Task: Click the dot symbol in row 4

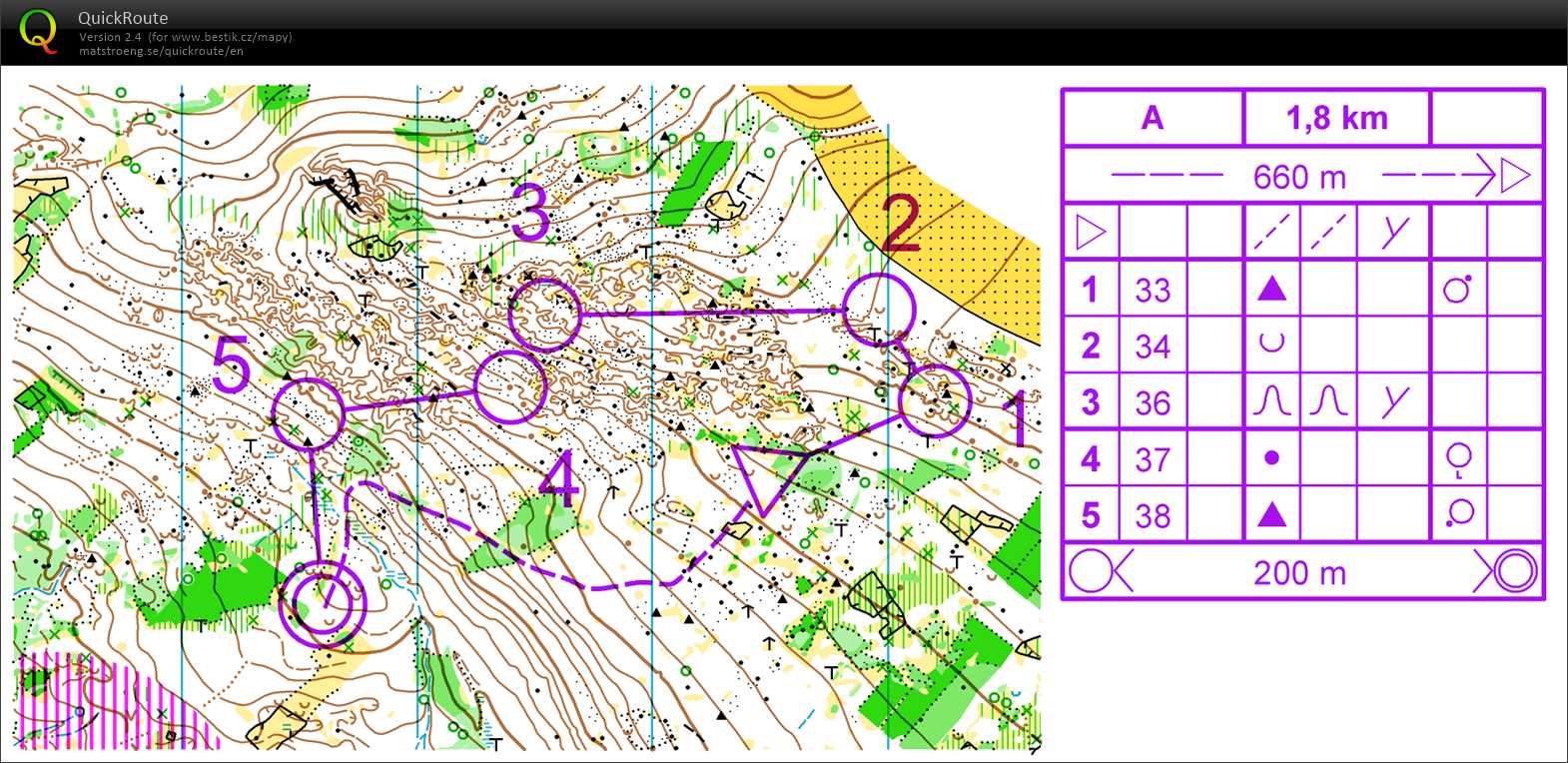Action: (1271, 458)
